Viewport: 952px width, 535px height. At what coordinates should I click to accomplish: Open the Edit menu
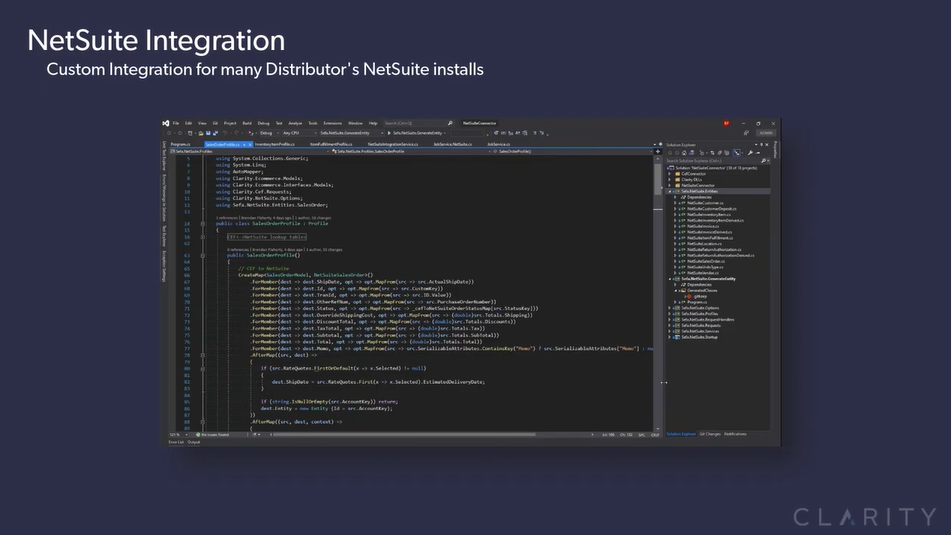188,123
